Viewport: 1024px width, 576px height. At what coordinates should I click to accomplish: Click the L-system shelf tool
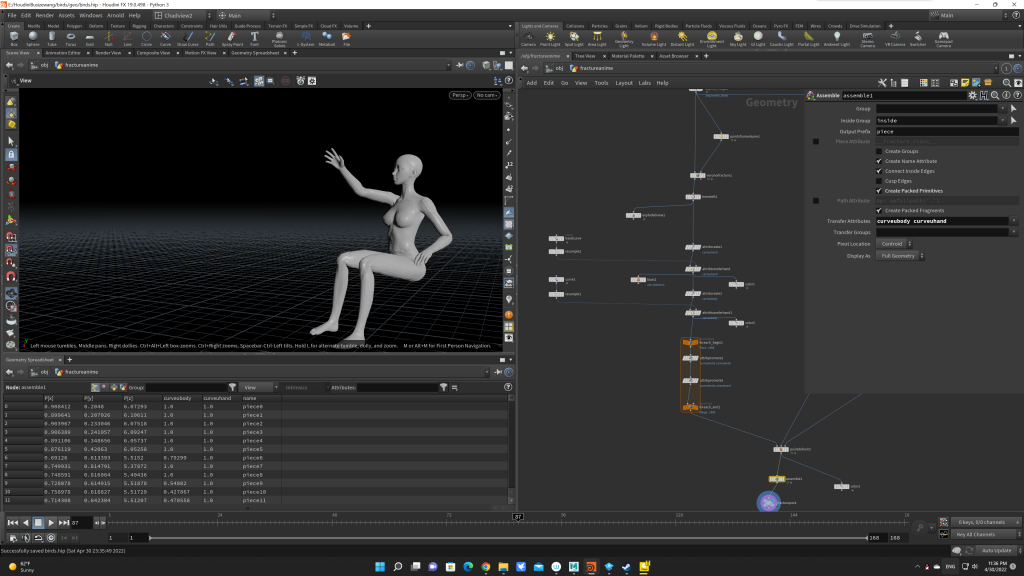(x=306, y=38)
